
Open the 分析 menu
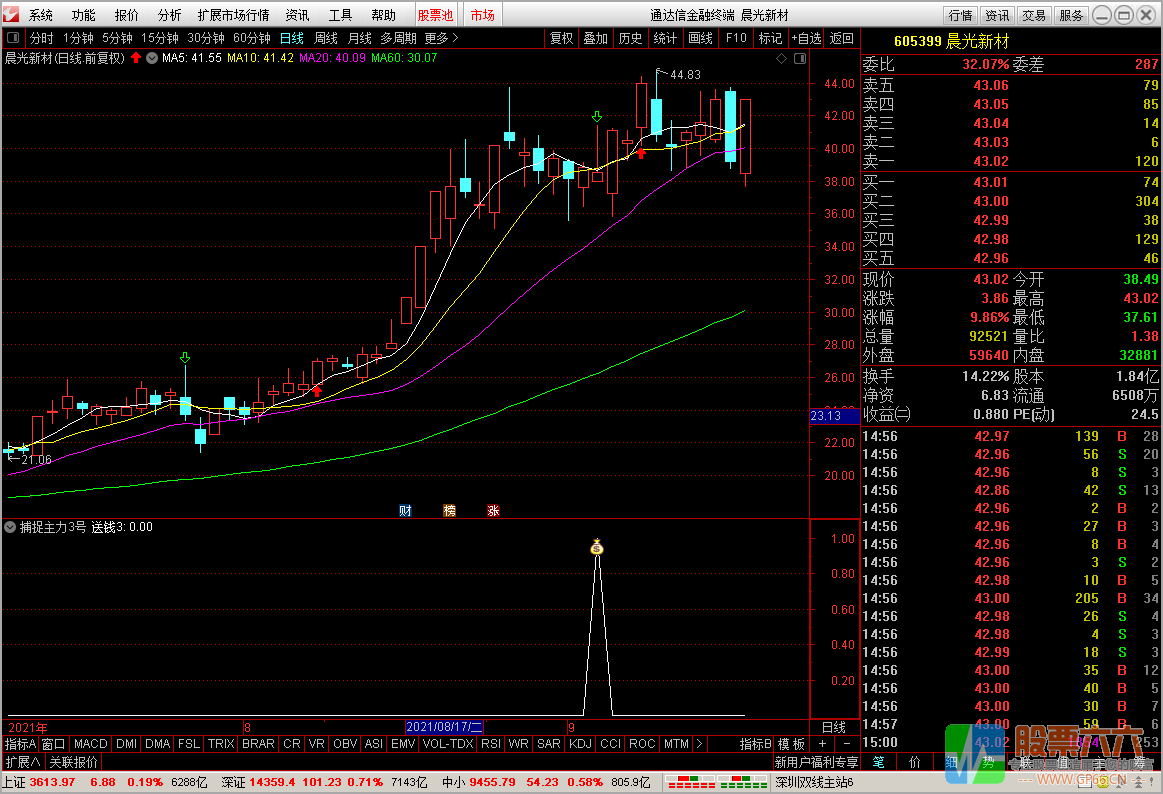tap(170, 15)
